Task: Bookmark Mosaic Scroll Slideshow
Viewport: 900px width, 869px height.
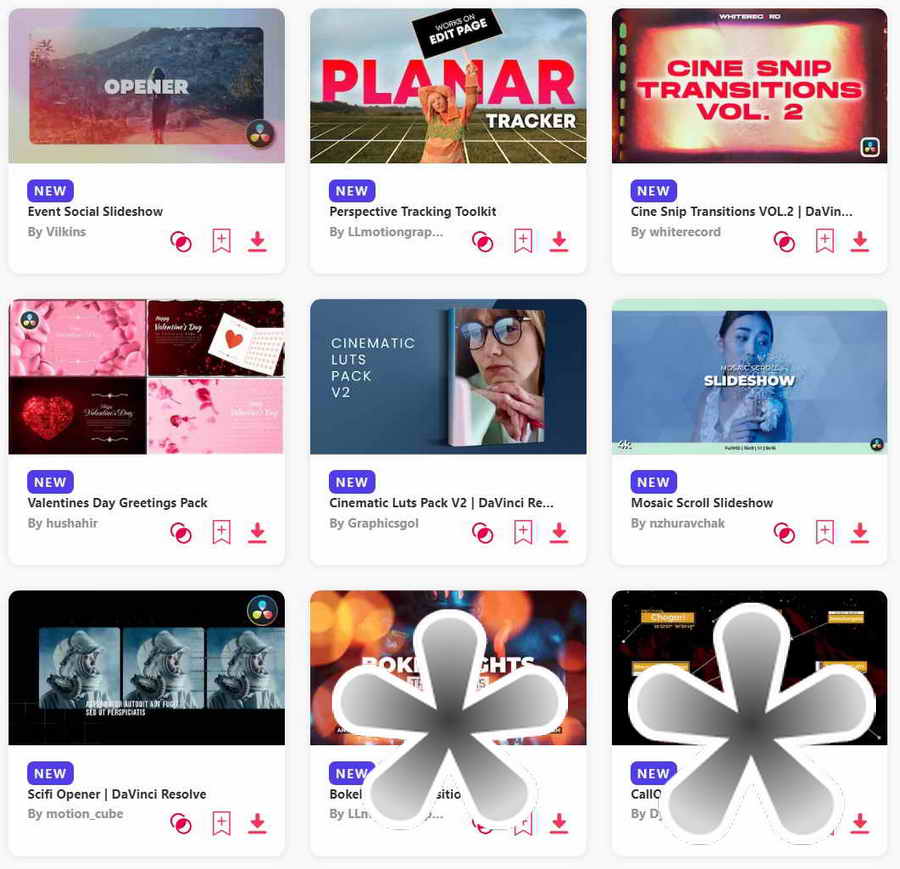Action: pos(825,532)
